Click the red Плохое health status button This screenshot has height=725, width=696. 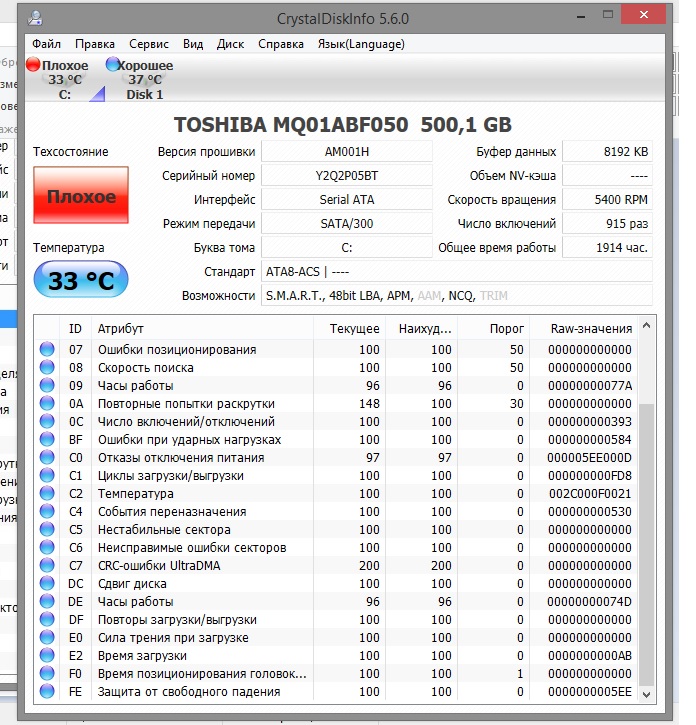coord(81,197)
